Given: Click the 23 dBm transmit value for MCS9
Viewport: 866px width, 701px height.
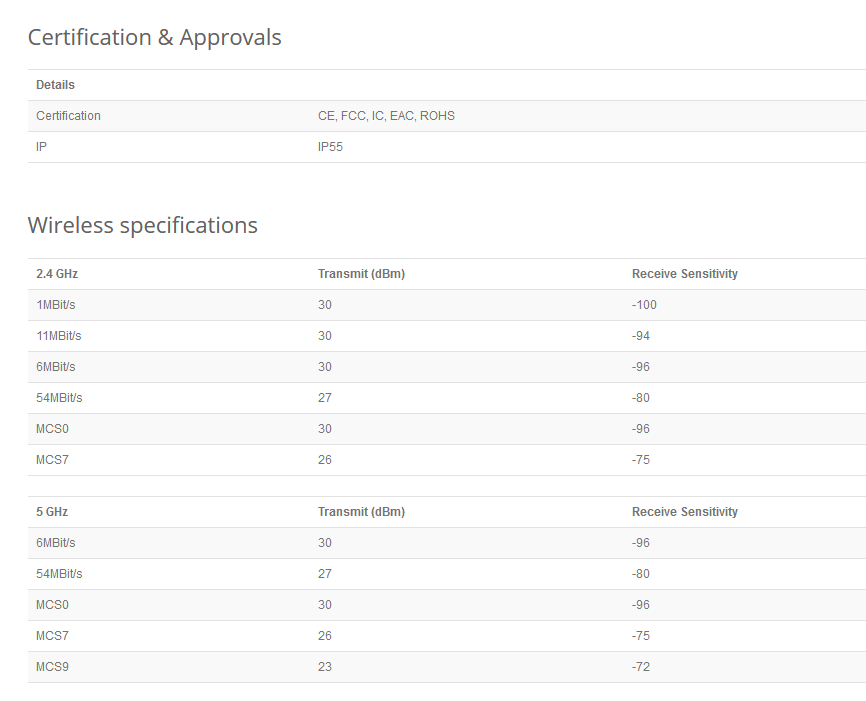Looking at the screenshot, I should (325, 667).
